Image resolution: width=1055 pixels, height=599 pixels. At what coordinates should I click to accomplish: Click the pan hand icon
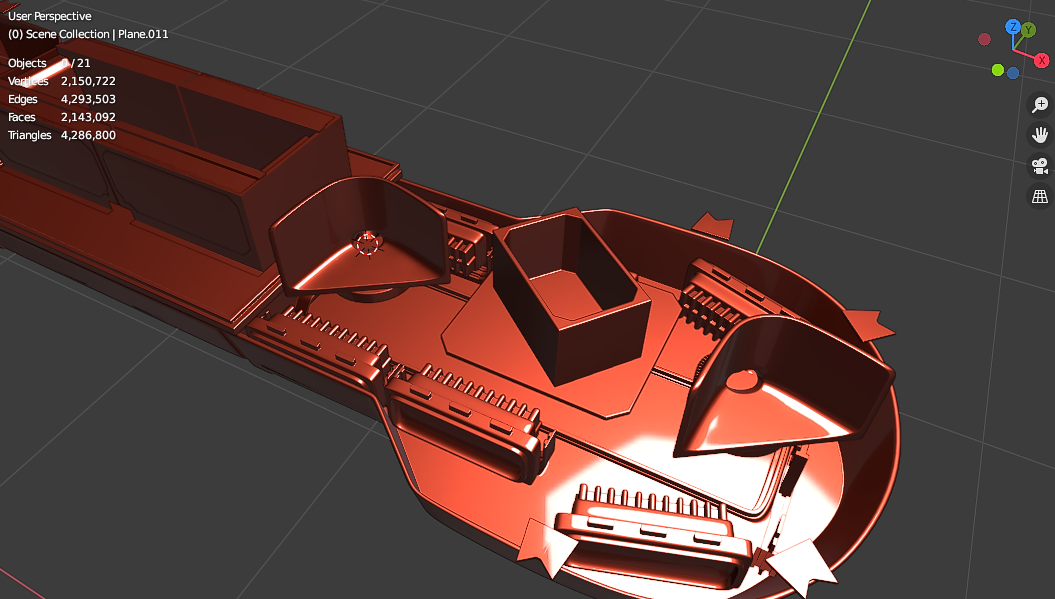point(1040,135)
